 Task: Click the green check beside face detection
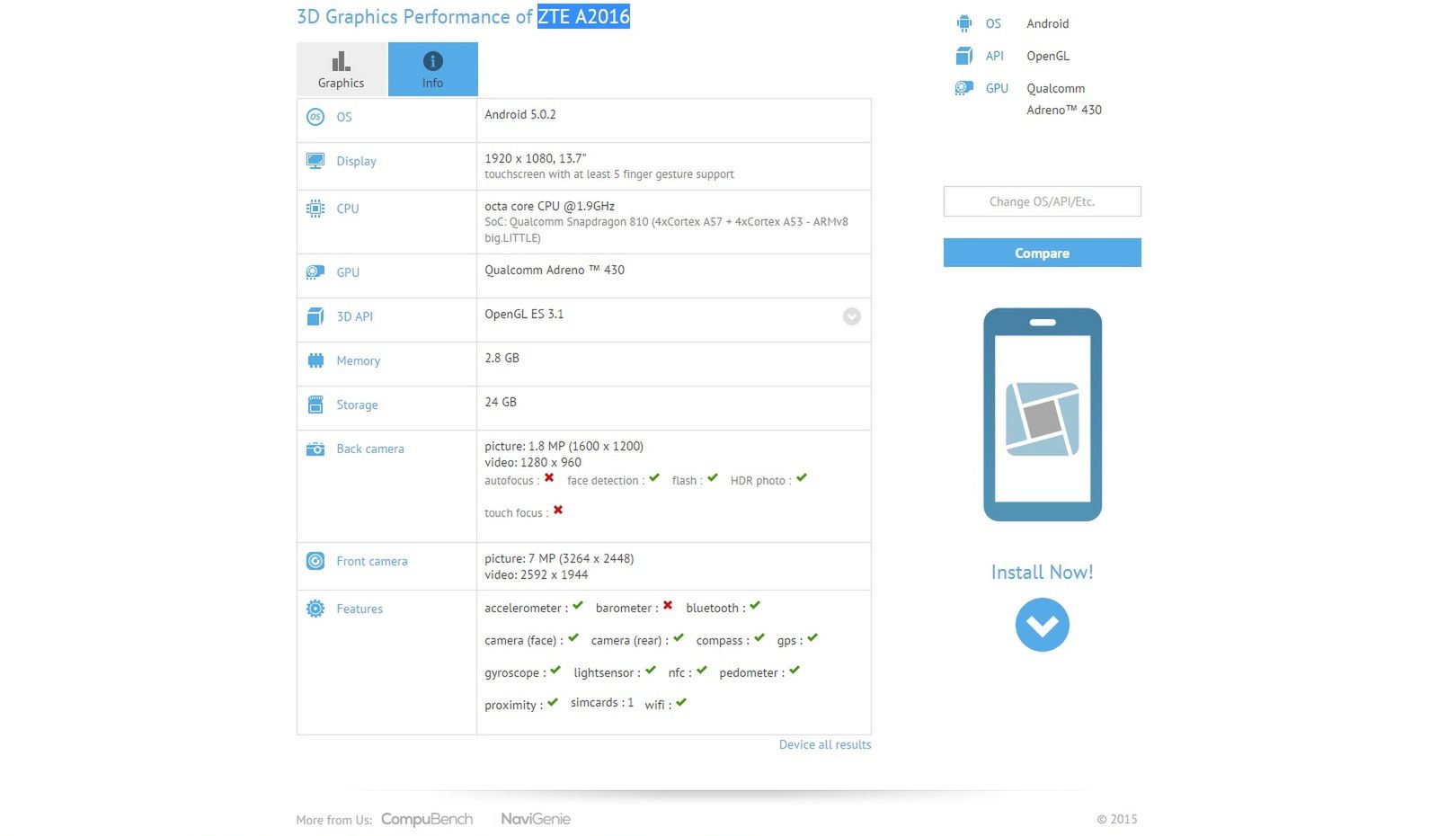pyautogui.click(x=654, y=477)
